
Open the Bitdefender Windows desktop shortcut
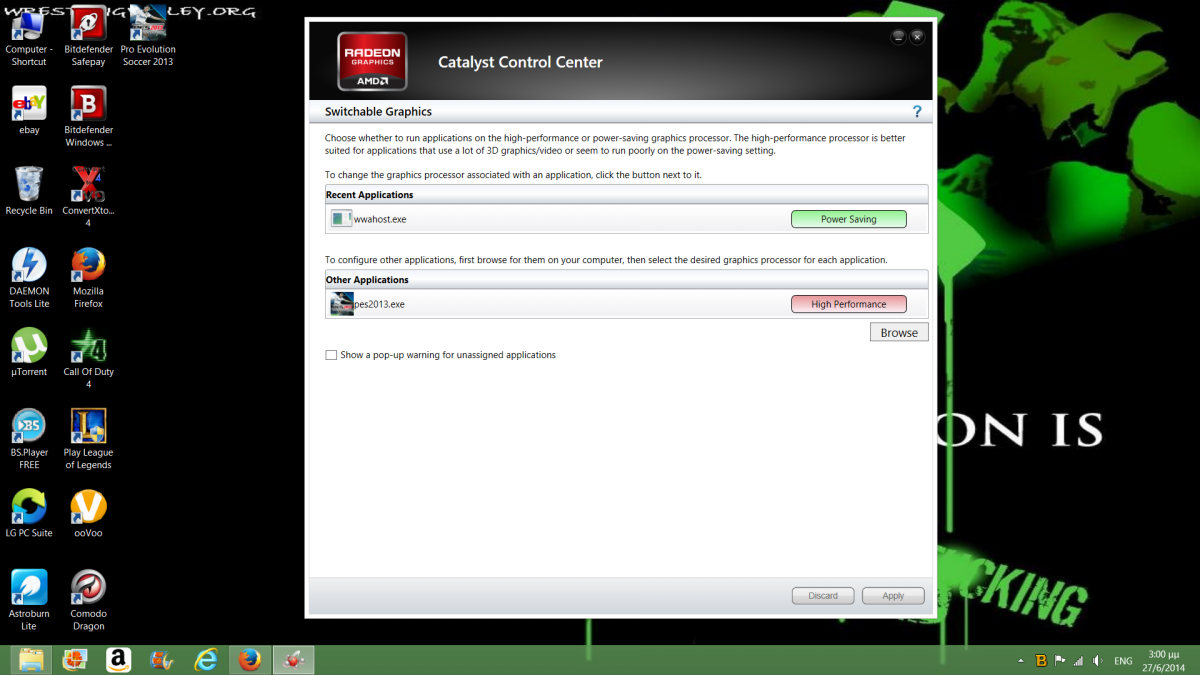coord(89,117)
